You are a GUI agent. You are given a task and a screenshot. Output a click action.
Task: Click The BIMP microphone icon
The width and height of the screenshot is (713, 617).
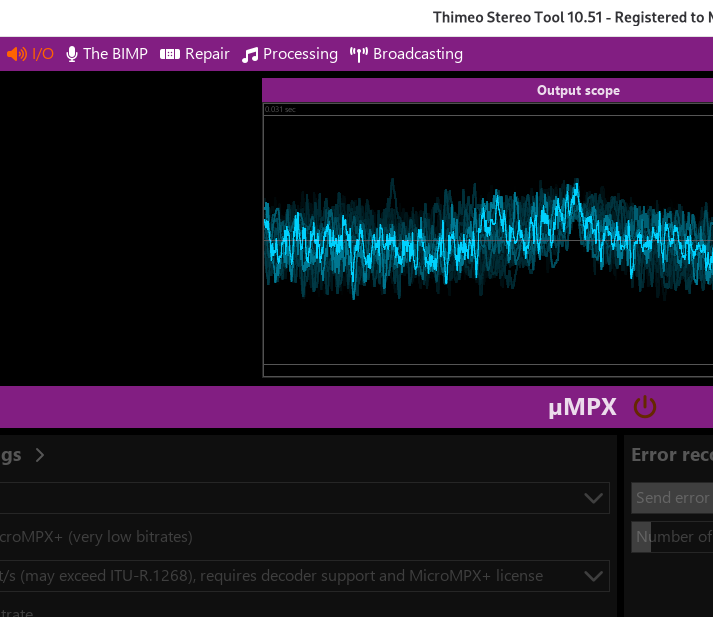tap(72, 54)
